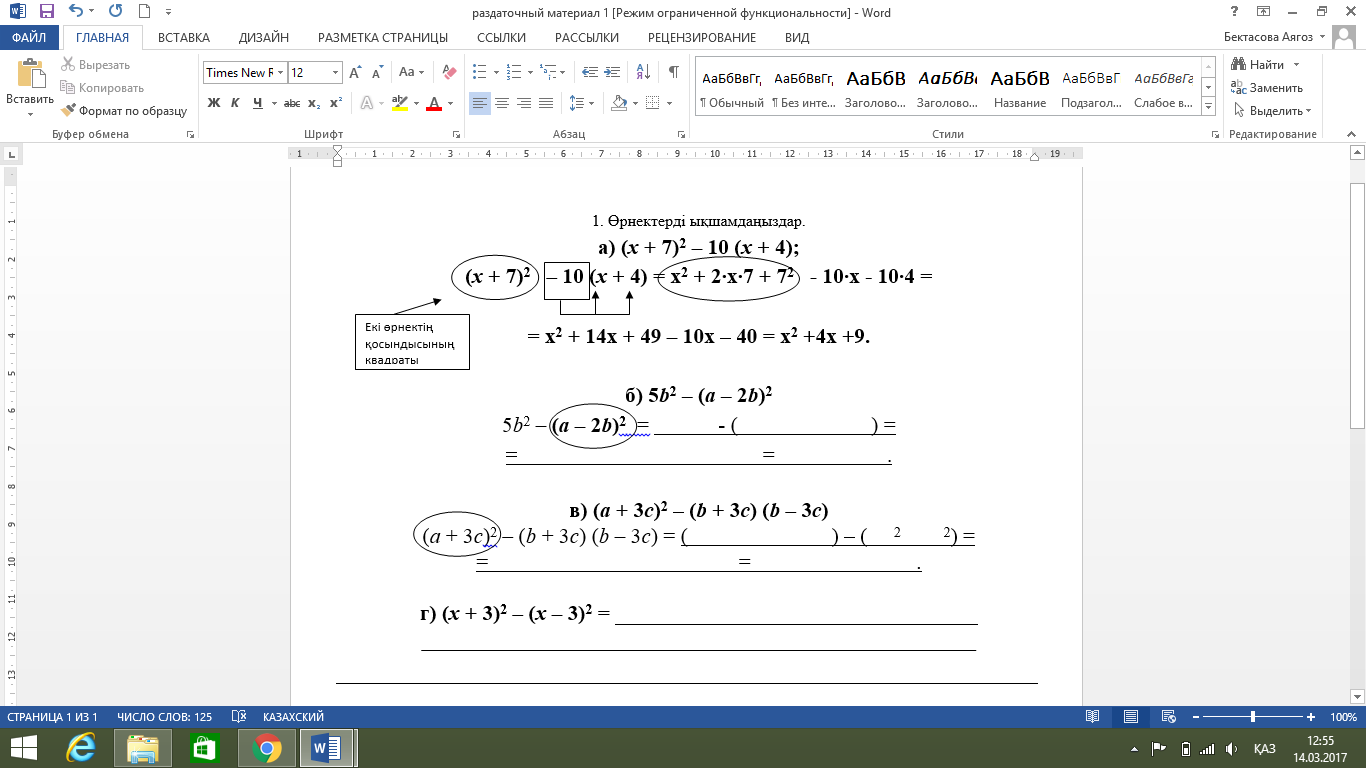Click the zoom slider handle

click(1253, 717)
